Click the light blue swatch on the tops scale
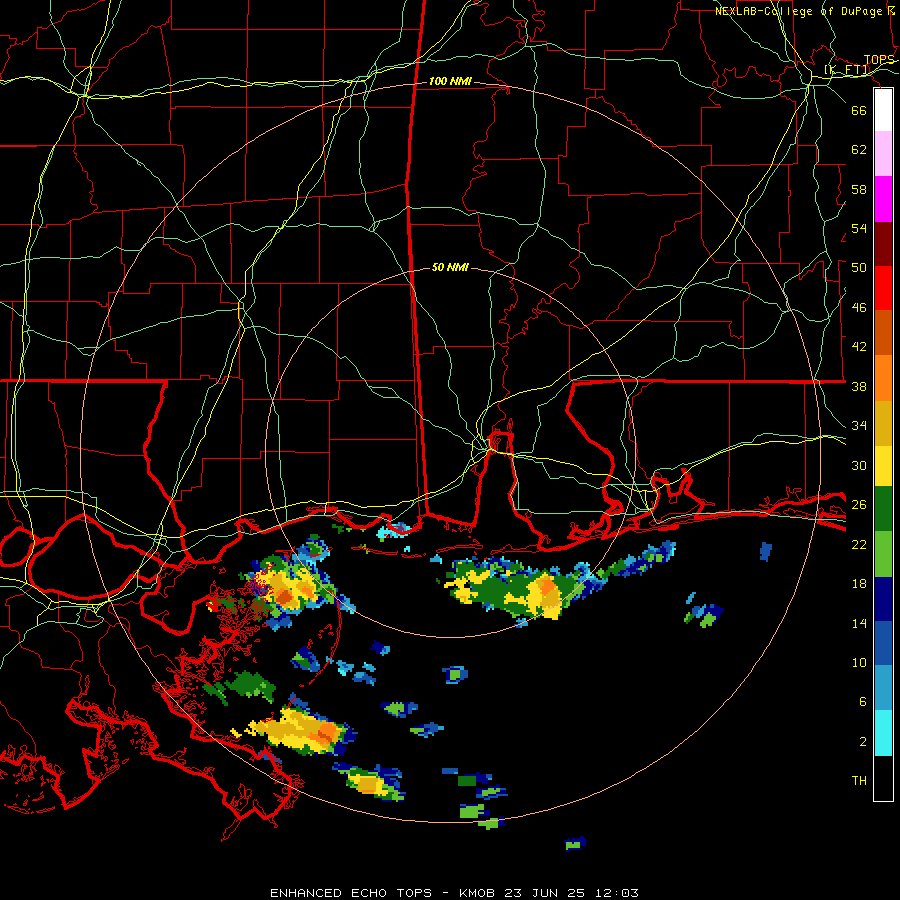The image size is (900, 900). pyautogui.click(x=883, y=688)
